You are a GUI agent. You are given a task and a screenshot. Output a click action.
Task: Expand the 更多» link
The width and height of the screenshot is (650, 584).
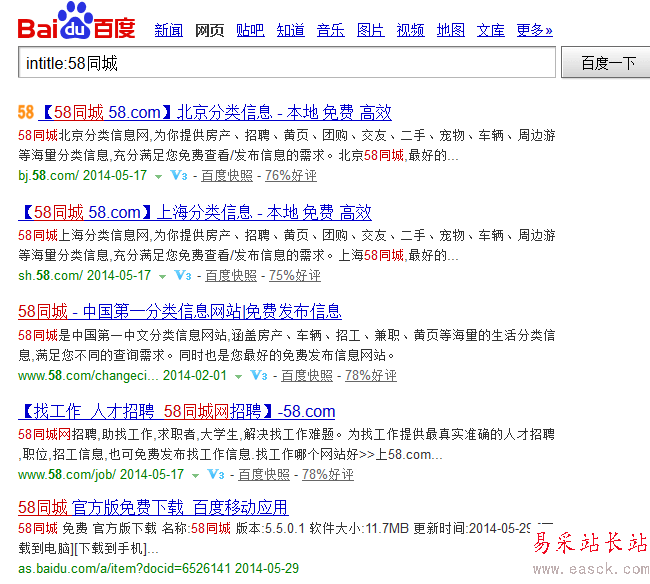coord(534,30)
